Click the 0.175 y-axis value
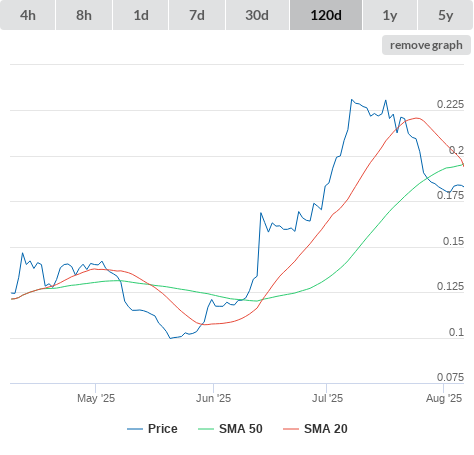Image resolution: width=474 pixels, height=455 pixels. pos(450,195)
